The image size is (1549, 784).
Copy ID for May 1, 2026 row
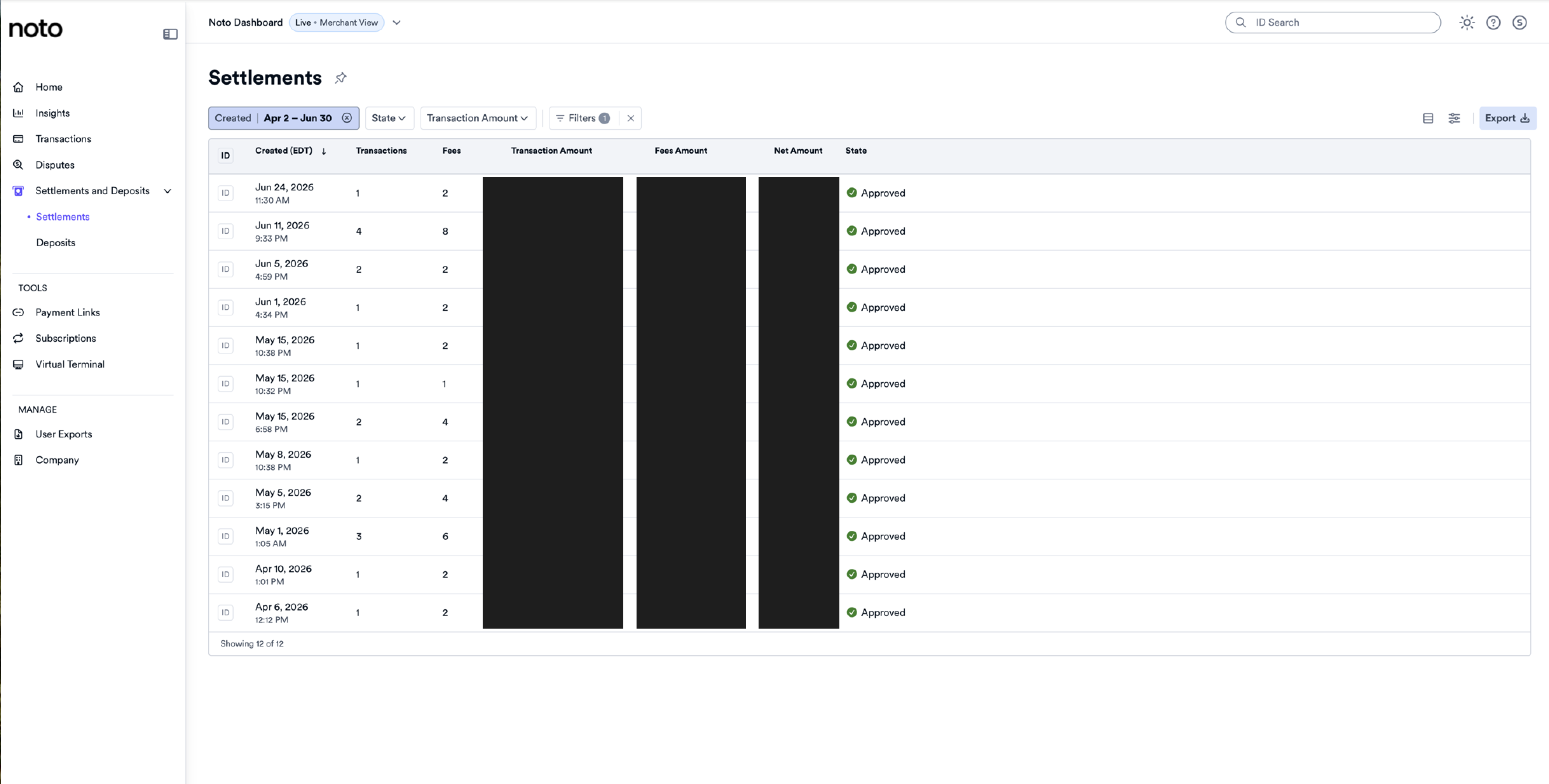225,536
